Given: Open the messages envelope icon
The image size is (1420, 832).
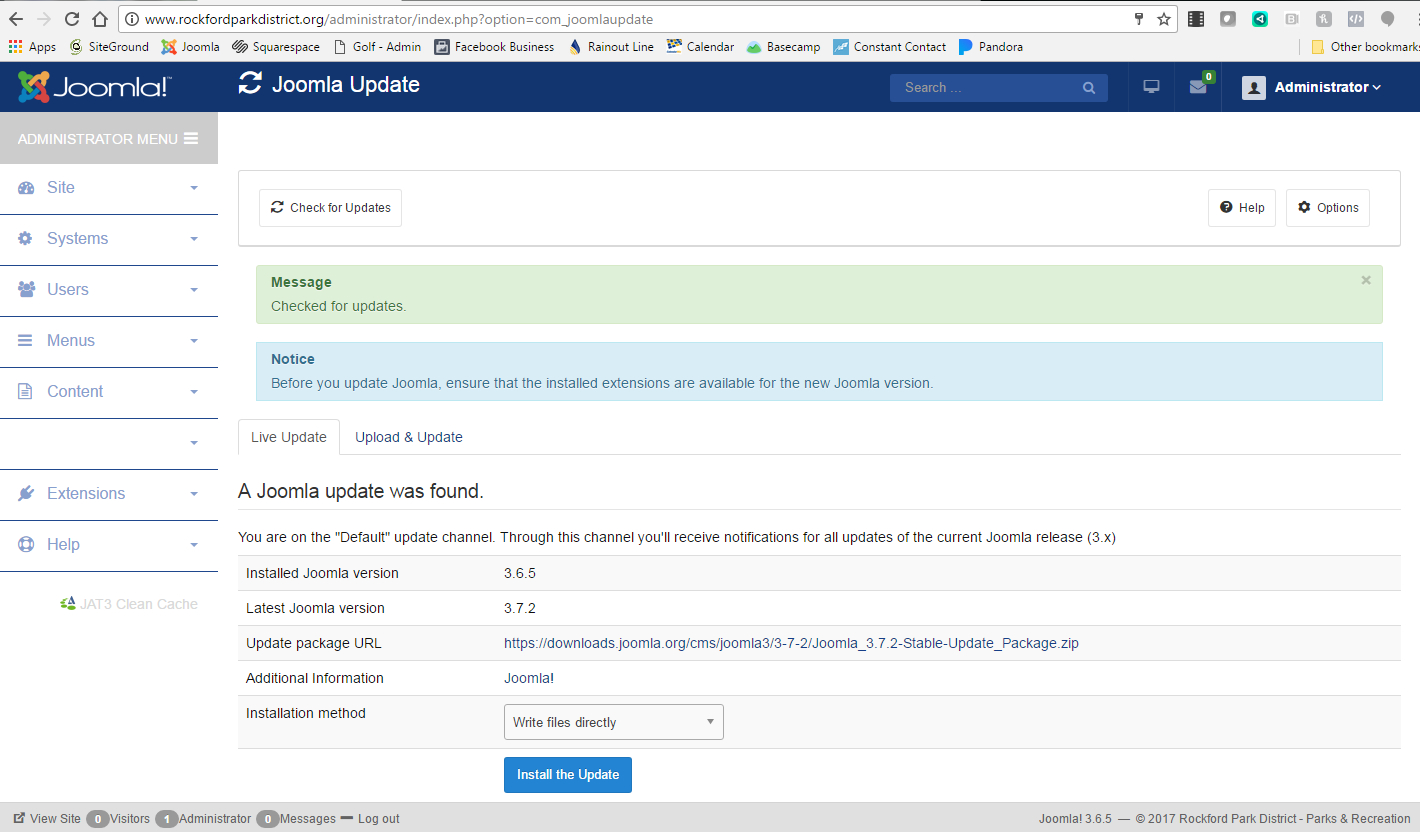Looking at the screenshot, I should [1198, 87].
